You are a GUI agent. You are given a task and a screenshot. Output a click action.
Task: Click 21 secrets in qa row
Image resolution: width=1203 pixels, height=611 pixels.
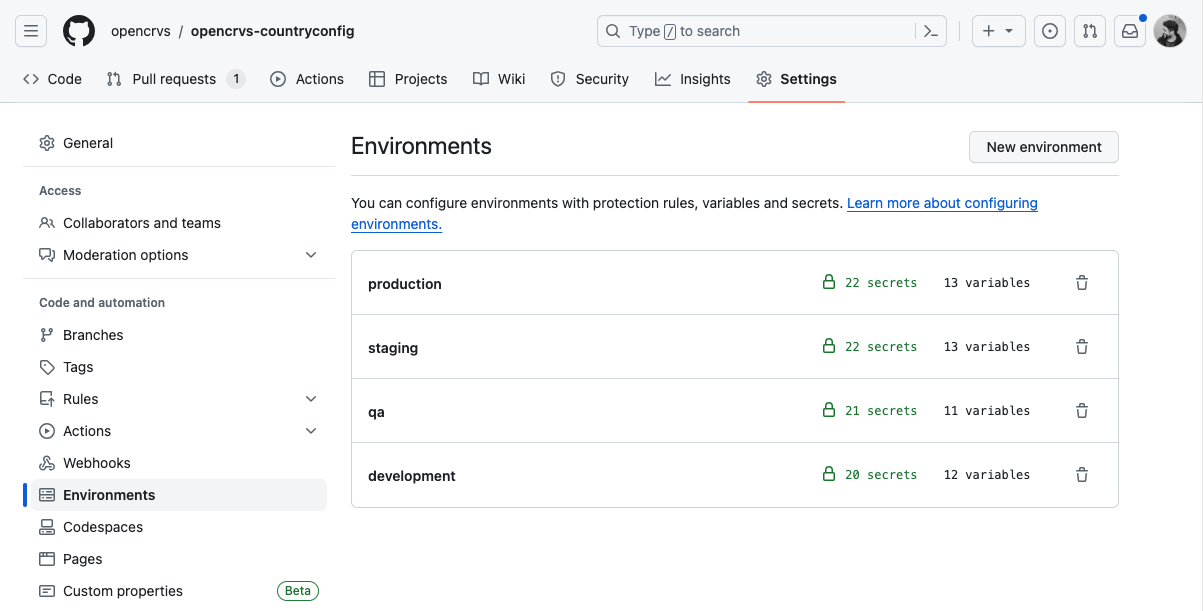coord(881,411)
